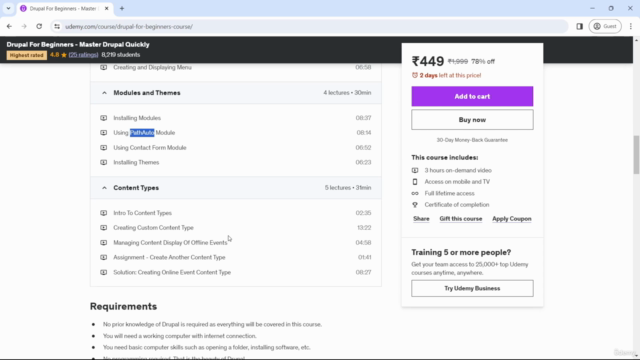Click the Requirements heading
Viewport: 640px width, 360px height.
123,307
